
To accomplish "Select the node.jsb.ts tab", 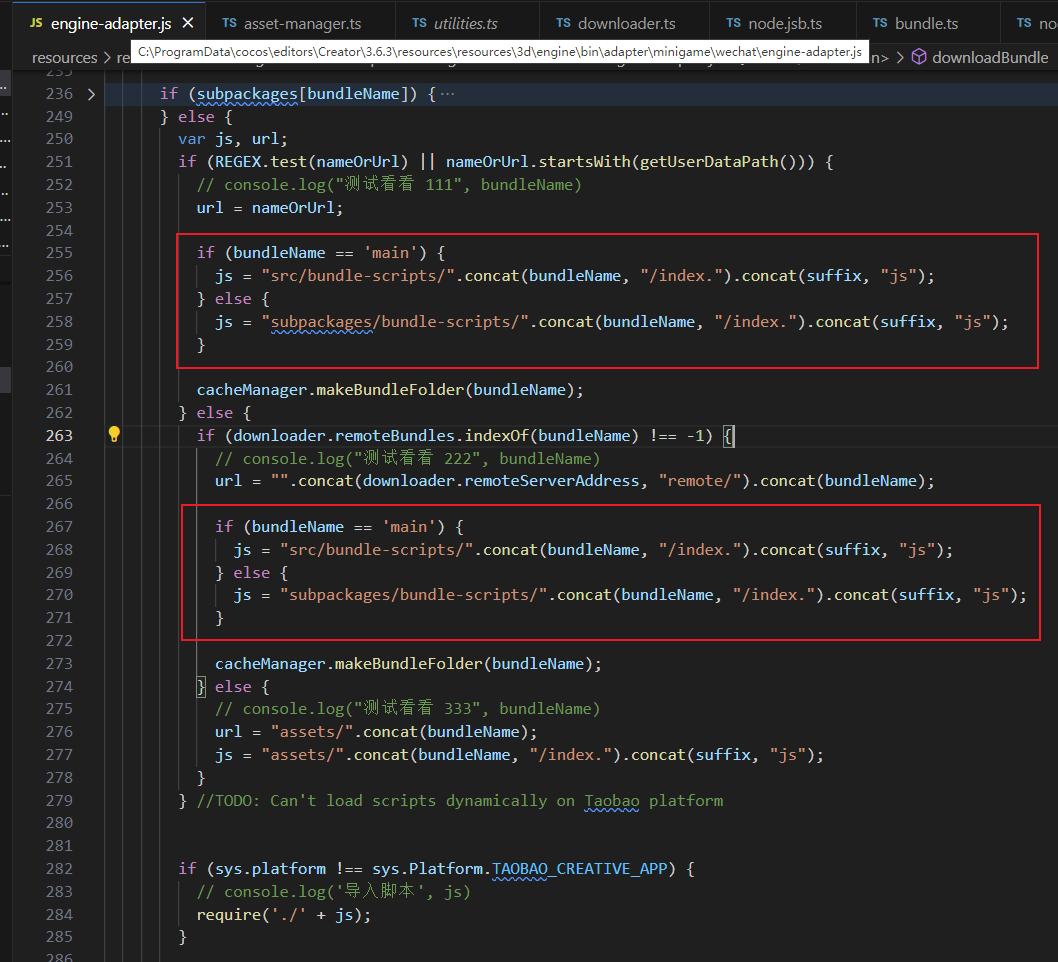I will click(786, 23).
